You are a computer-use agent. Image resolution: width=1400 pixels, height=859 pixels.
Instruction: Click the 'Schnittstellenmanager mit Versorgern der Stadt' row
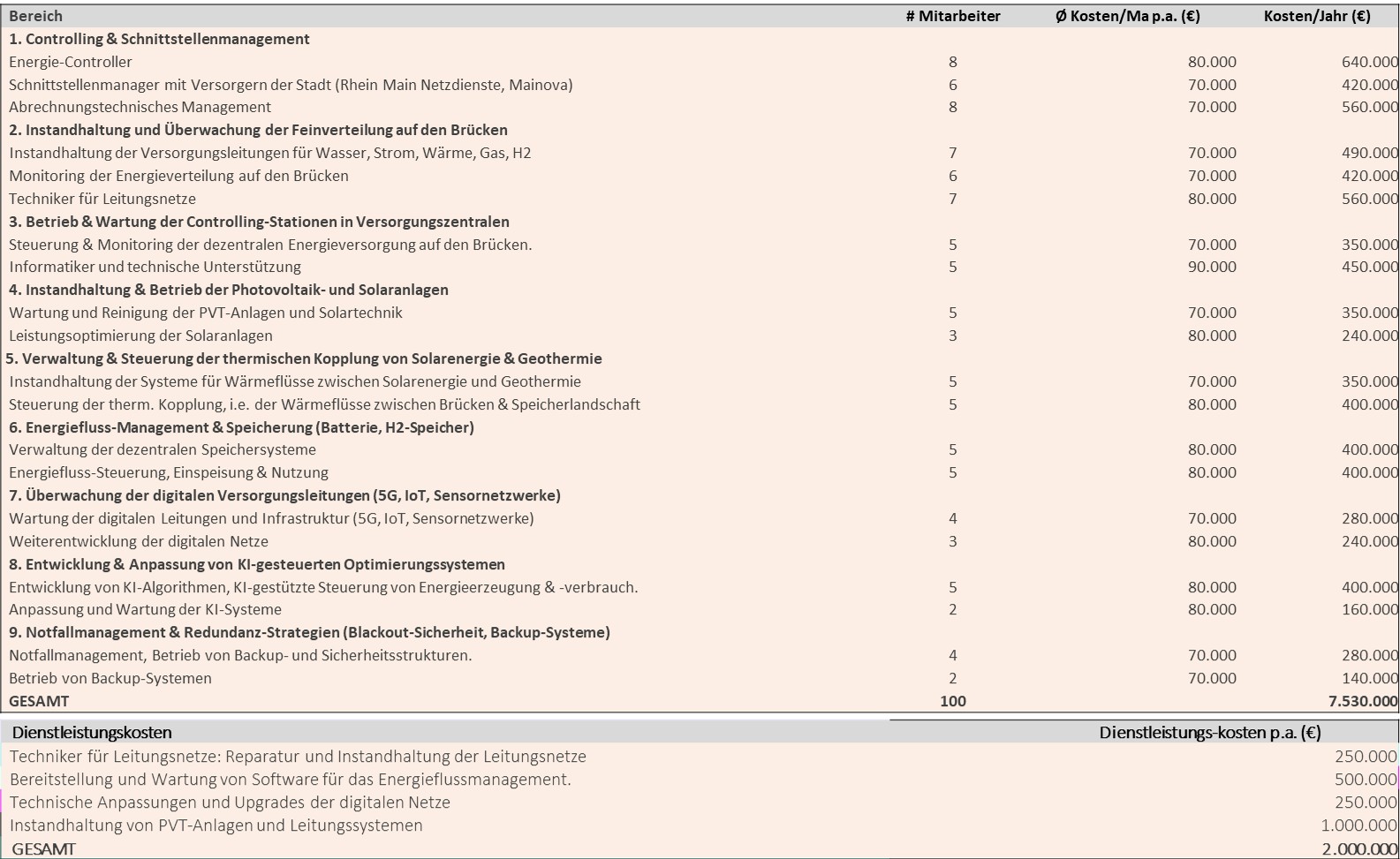[291, 85]
